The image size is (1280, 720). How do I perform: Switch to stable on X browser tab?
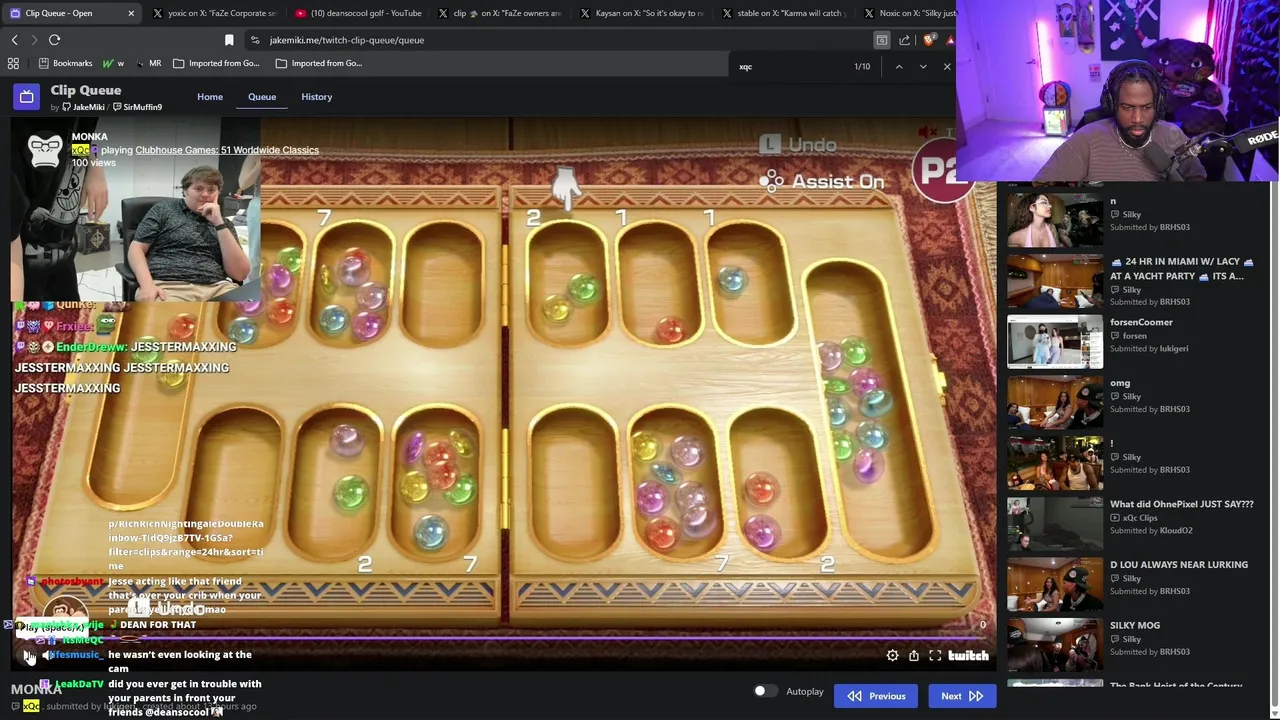pyautogui.click(x=784, y=13)
